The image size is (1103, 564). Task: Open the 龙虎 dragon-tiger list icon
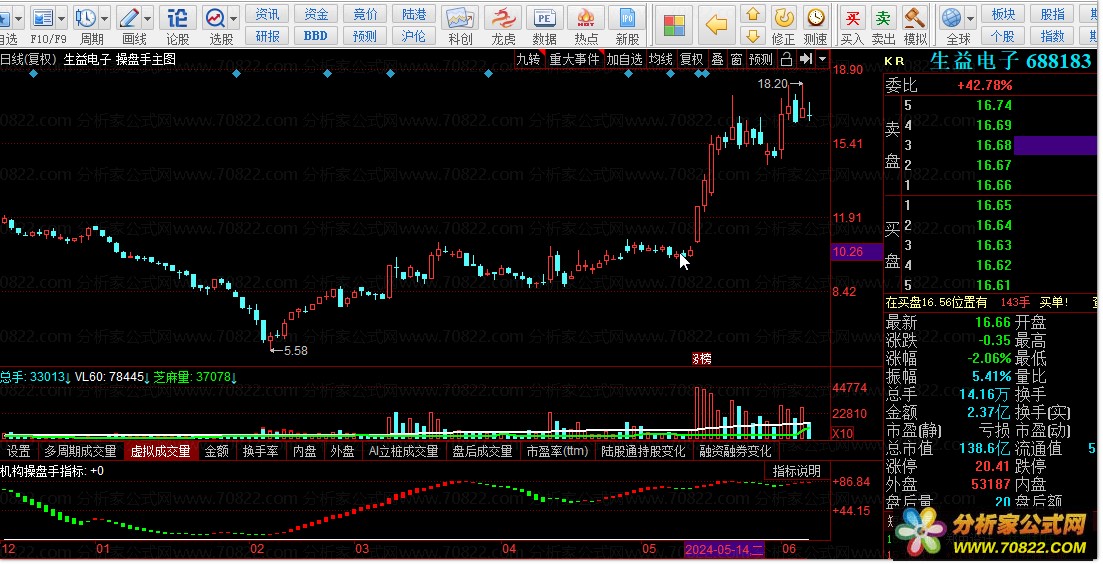pos(503,18)
